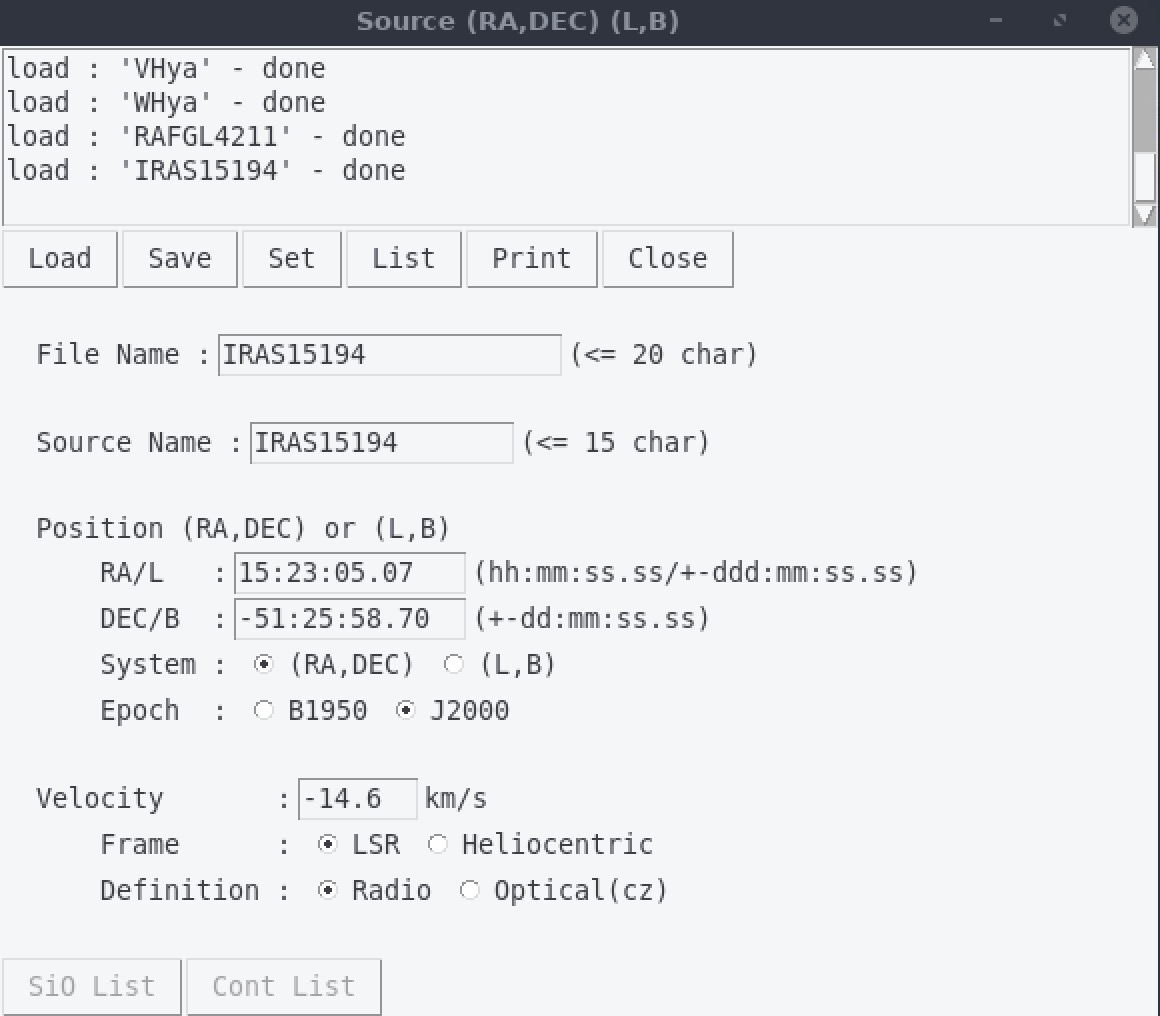Choose the J2000 epoch
The width and height of the screenshot is (1160, 1016).
coord(406,711)
